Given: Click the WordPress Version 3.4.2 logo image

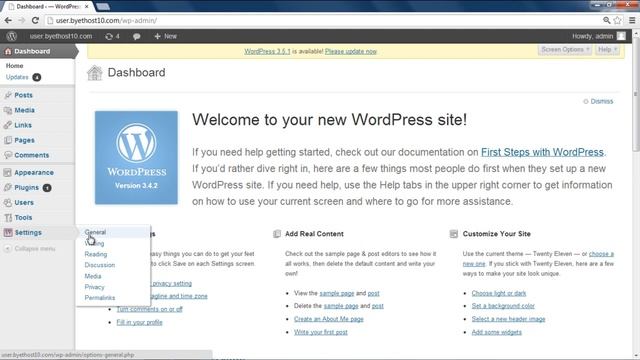Looking at the screenshot, I should coord(136,158).
